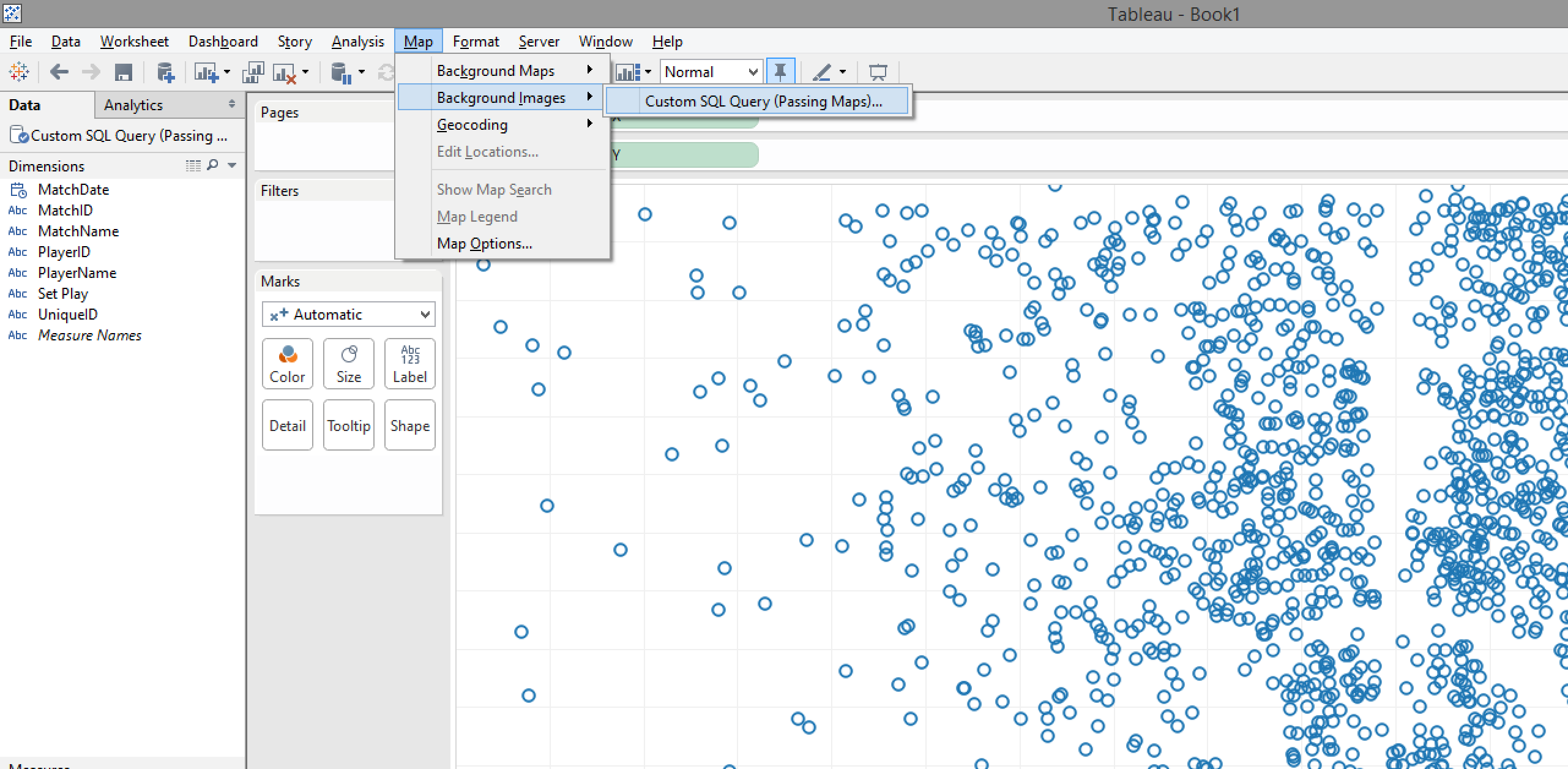Click the MatchDate date-time type icon
The width and height of the screenshot is (1568, 769).
(18, 190)
